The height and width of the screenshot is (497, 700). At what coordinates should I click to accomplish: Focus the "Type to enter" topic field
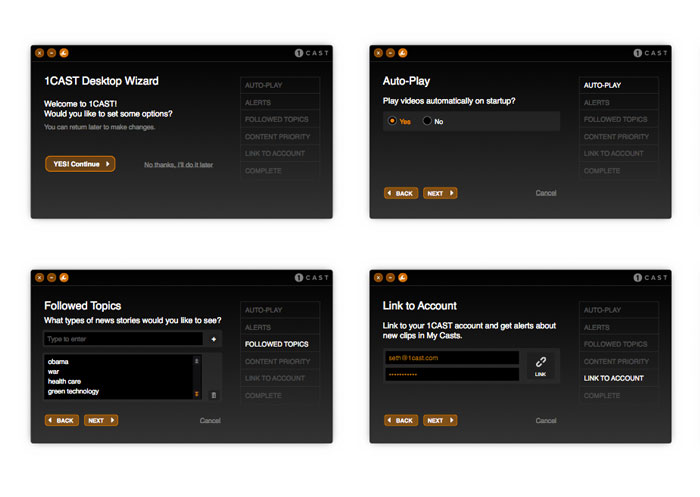pos(124,339)
